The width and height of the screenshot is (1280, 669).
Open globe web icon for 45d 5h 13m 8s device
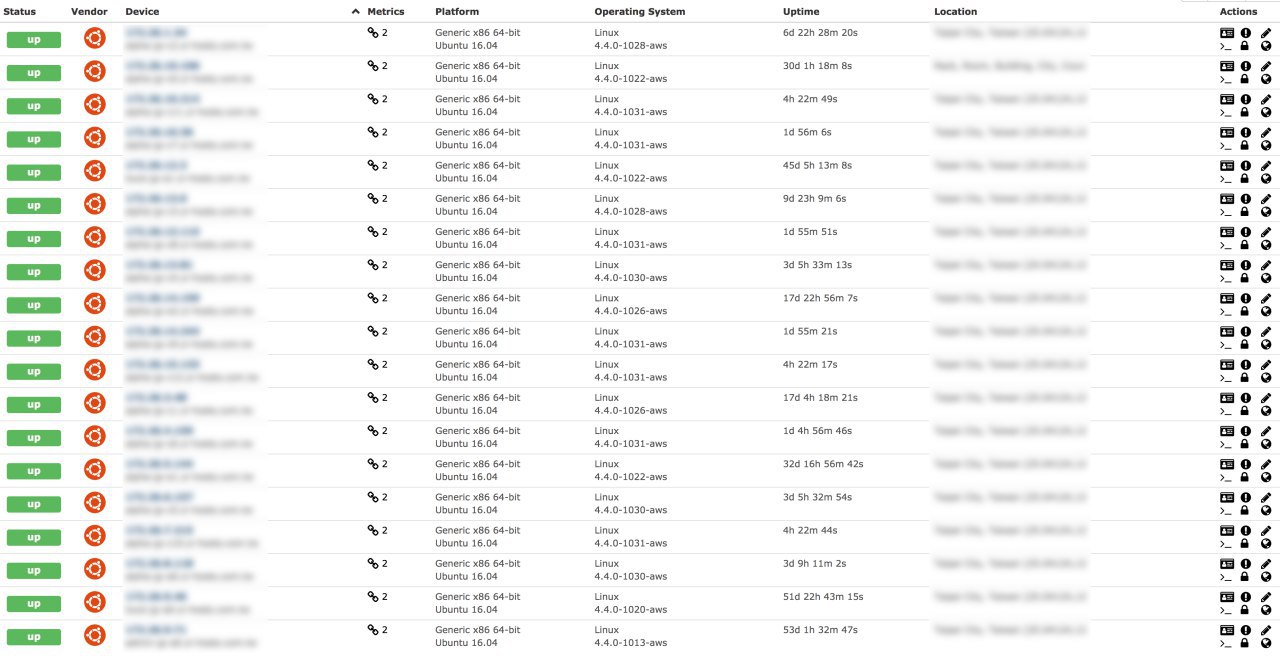1266,178
